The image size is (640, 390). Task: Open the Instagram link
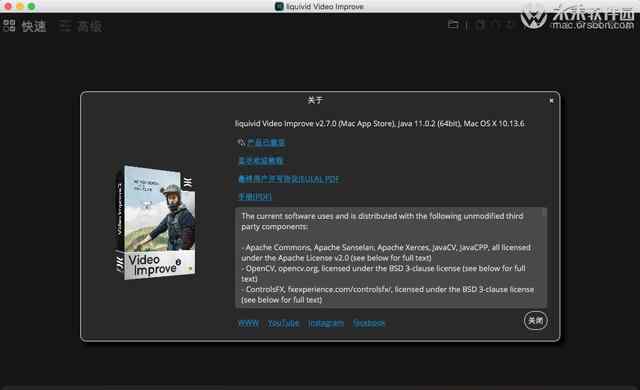click(x=326, y=323)
